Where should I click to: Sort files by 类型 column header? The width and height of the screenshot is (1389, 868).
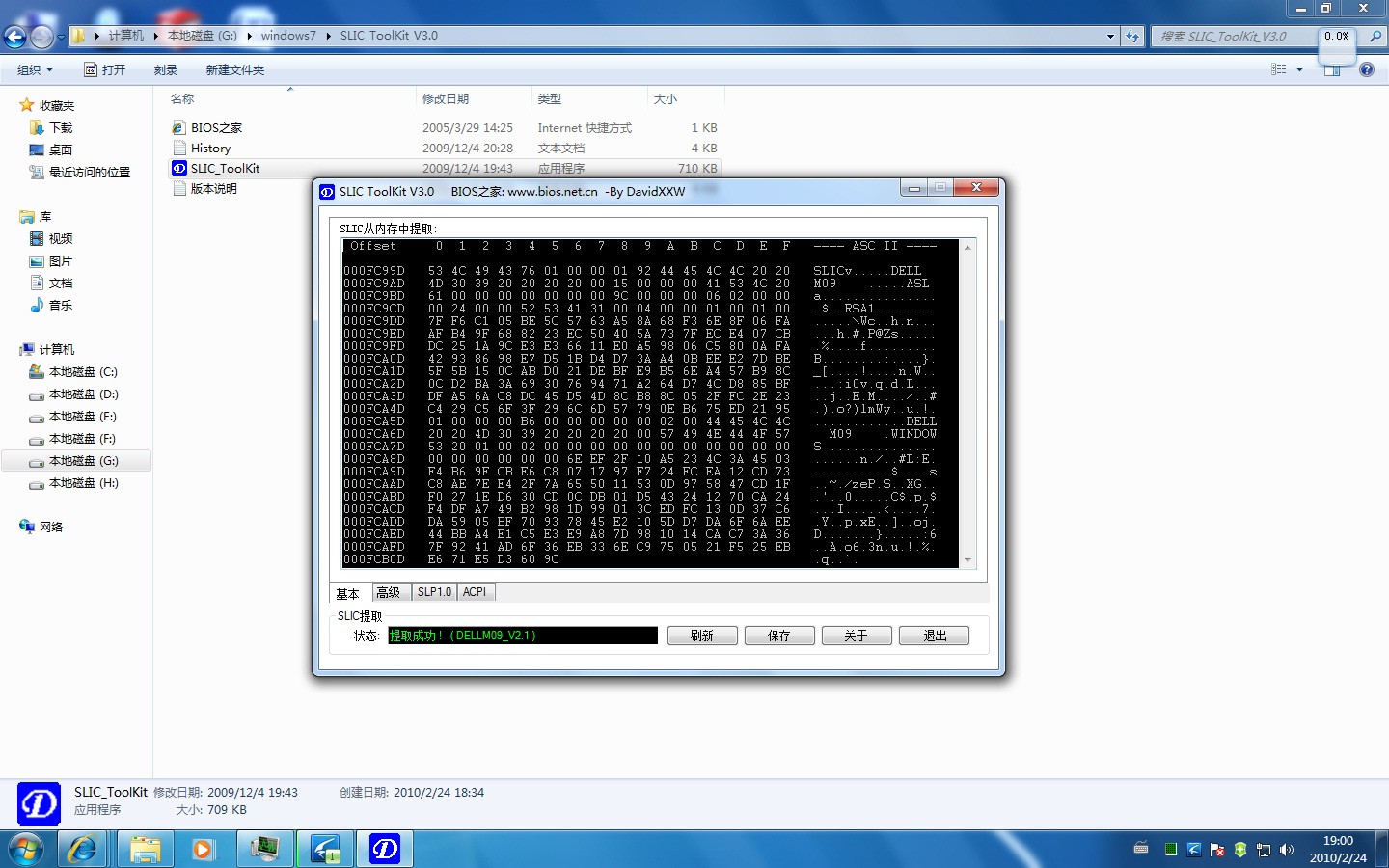click(550, 98)
